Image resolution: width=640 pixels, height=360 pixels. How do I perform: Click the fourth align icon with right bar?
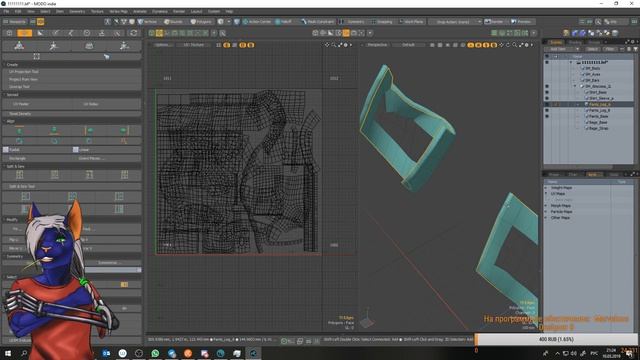[x=124, y=130]
